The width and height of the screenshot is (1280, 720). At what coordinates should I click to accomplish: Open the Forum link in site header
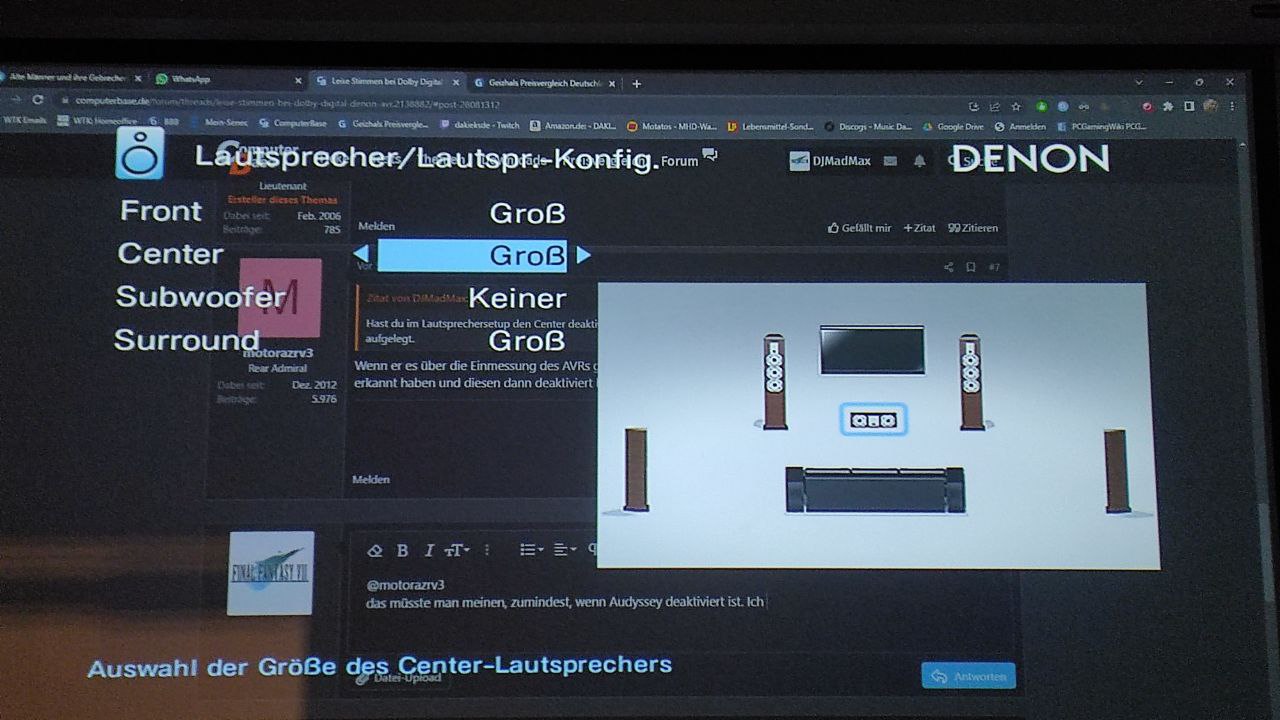click(680, 161)
